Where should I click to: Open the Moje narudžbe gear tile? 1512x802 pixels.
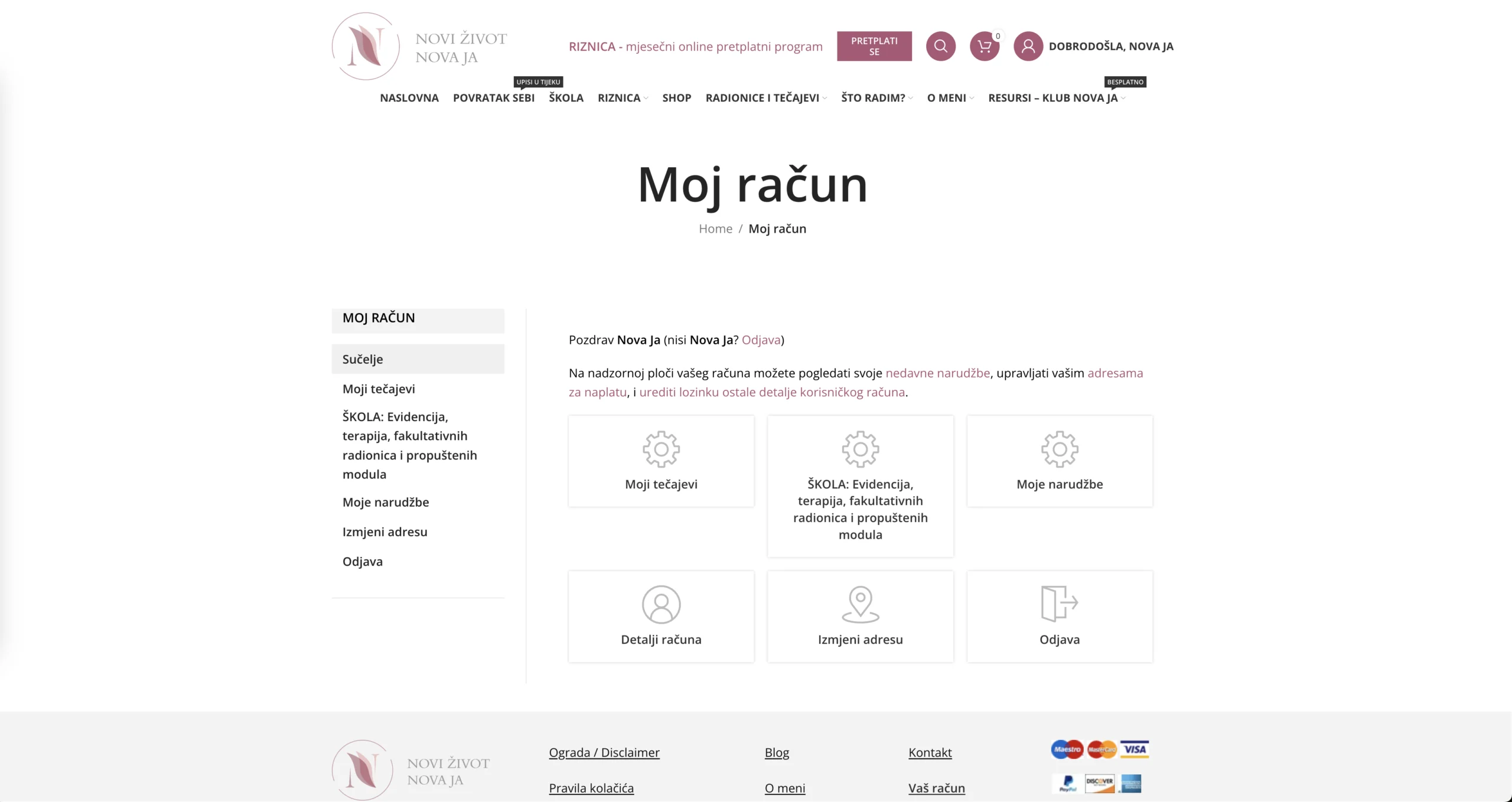(x=1059, y=461)
